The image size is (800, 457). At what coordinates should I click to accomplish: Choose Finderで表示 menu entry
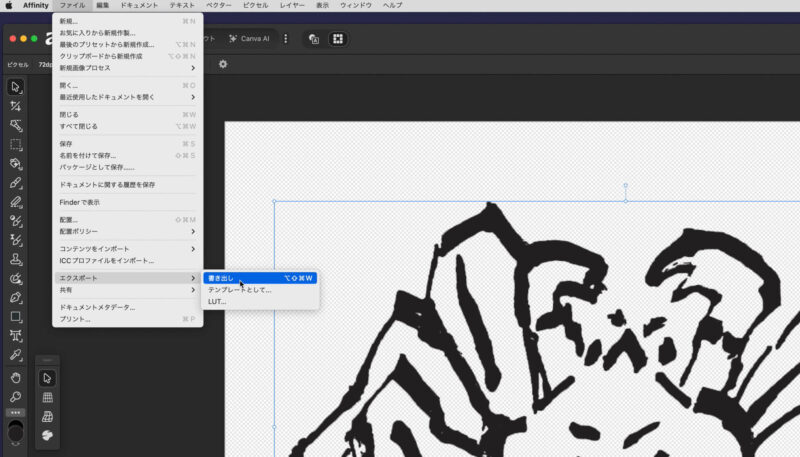(x=128, y=202)
